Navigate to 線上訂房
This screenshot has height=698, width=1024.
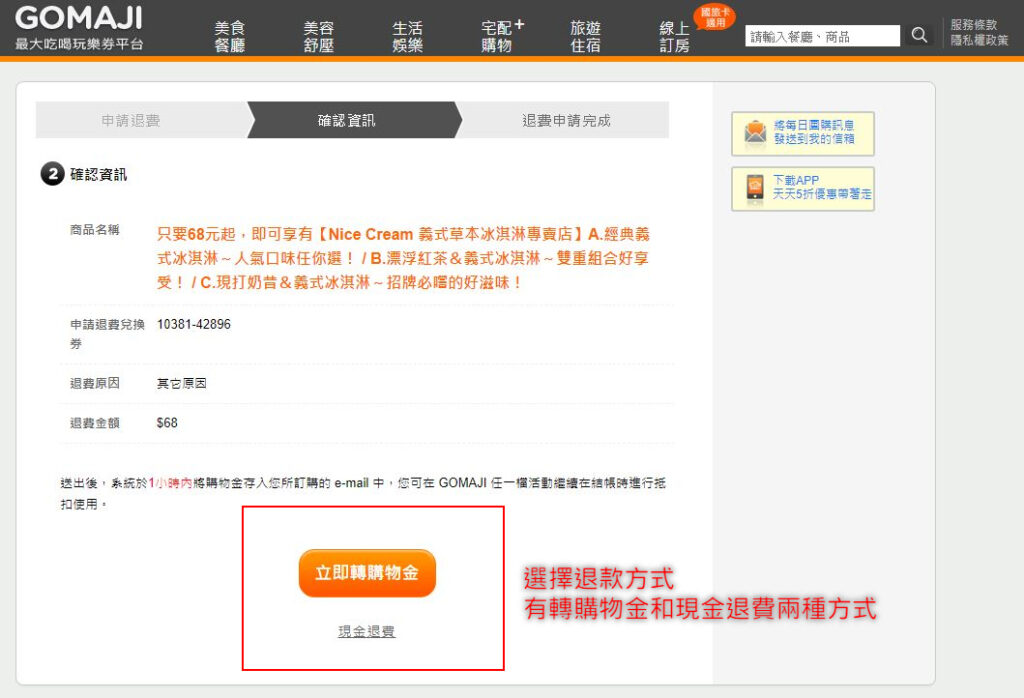(674, 37)
